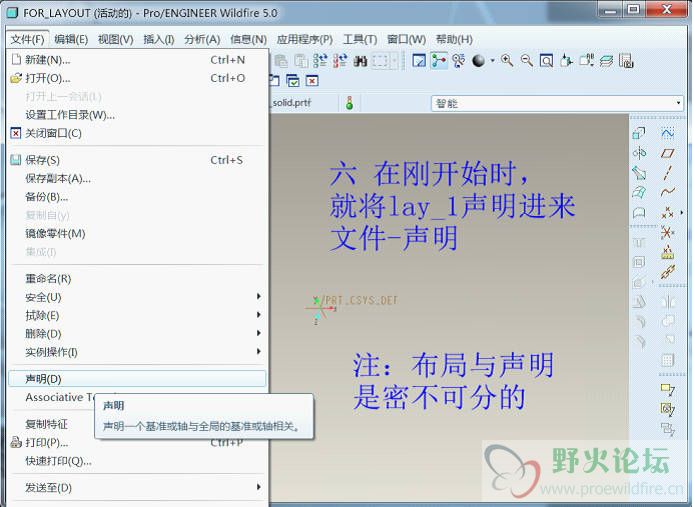Choose 保存(S) in the File menu
The height and width of the screenshot is (507, 693).
pos(137,160)
